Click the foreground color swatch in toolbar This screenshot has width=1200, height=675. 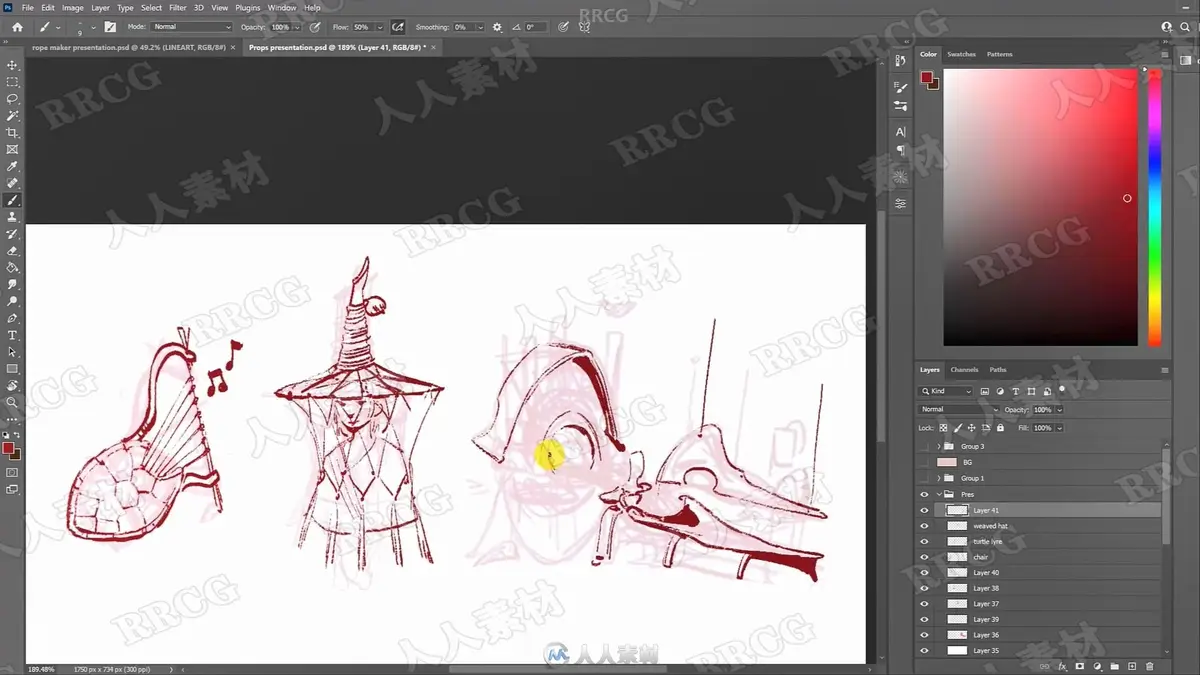9,449
